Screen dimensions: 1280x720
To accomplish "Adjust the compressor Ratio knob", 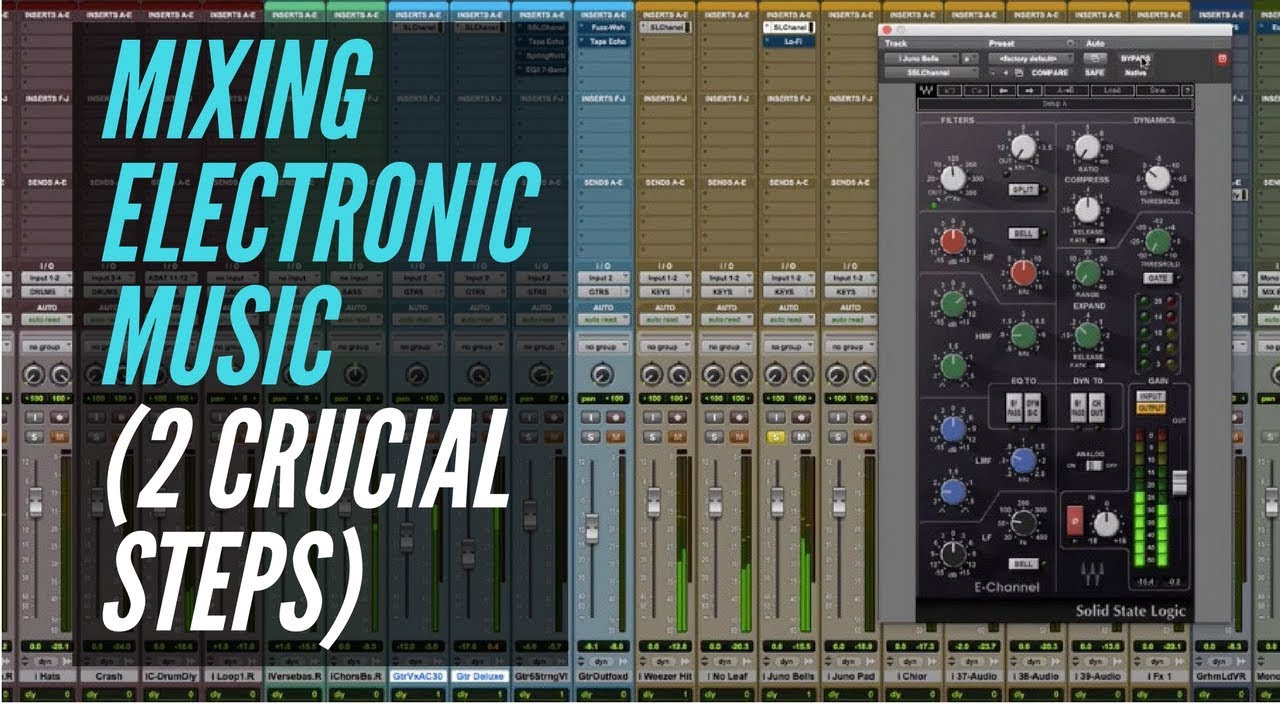I will (1087, 146).
